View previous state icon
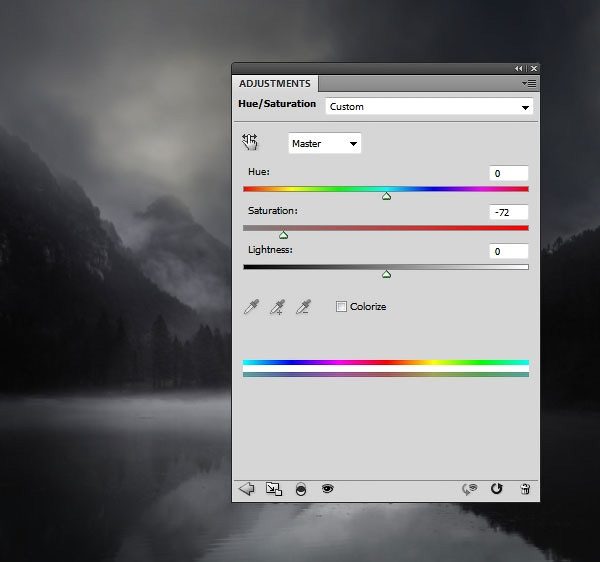Viewport: 600px width, 562px height. (470, 489)
